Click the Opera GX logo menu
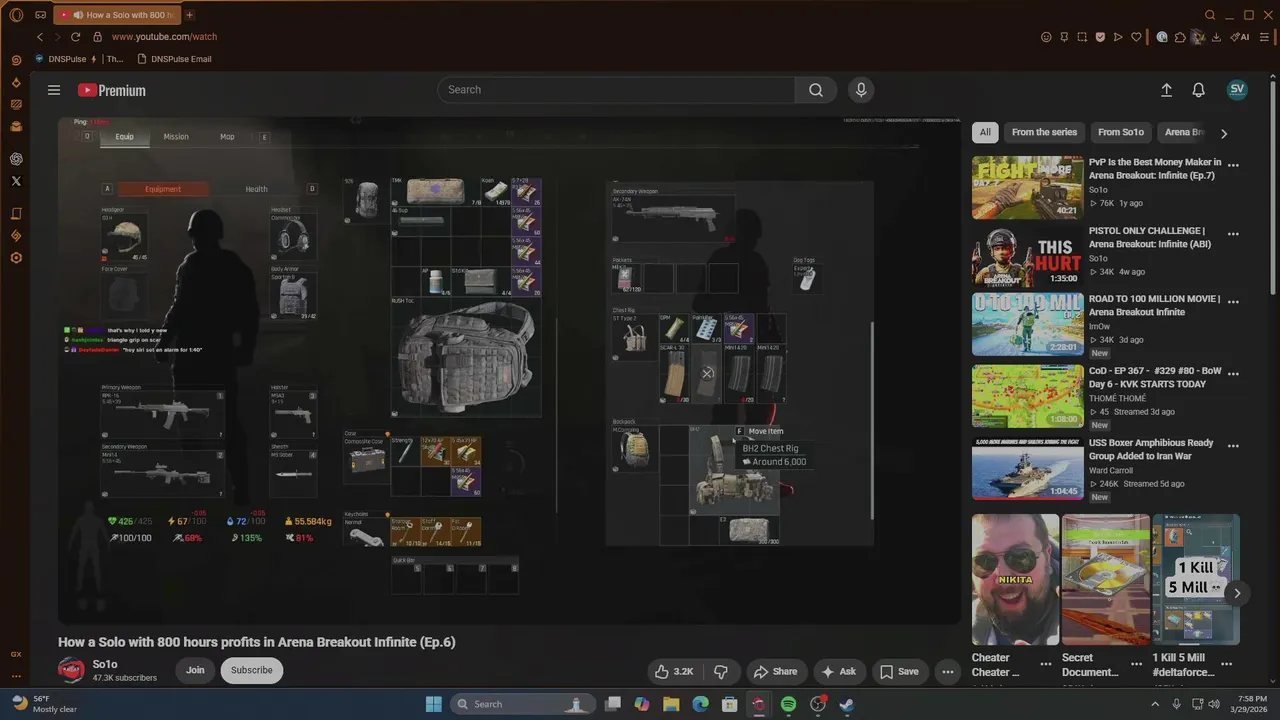 click(16, 15)
